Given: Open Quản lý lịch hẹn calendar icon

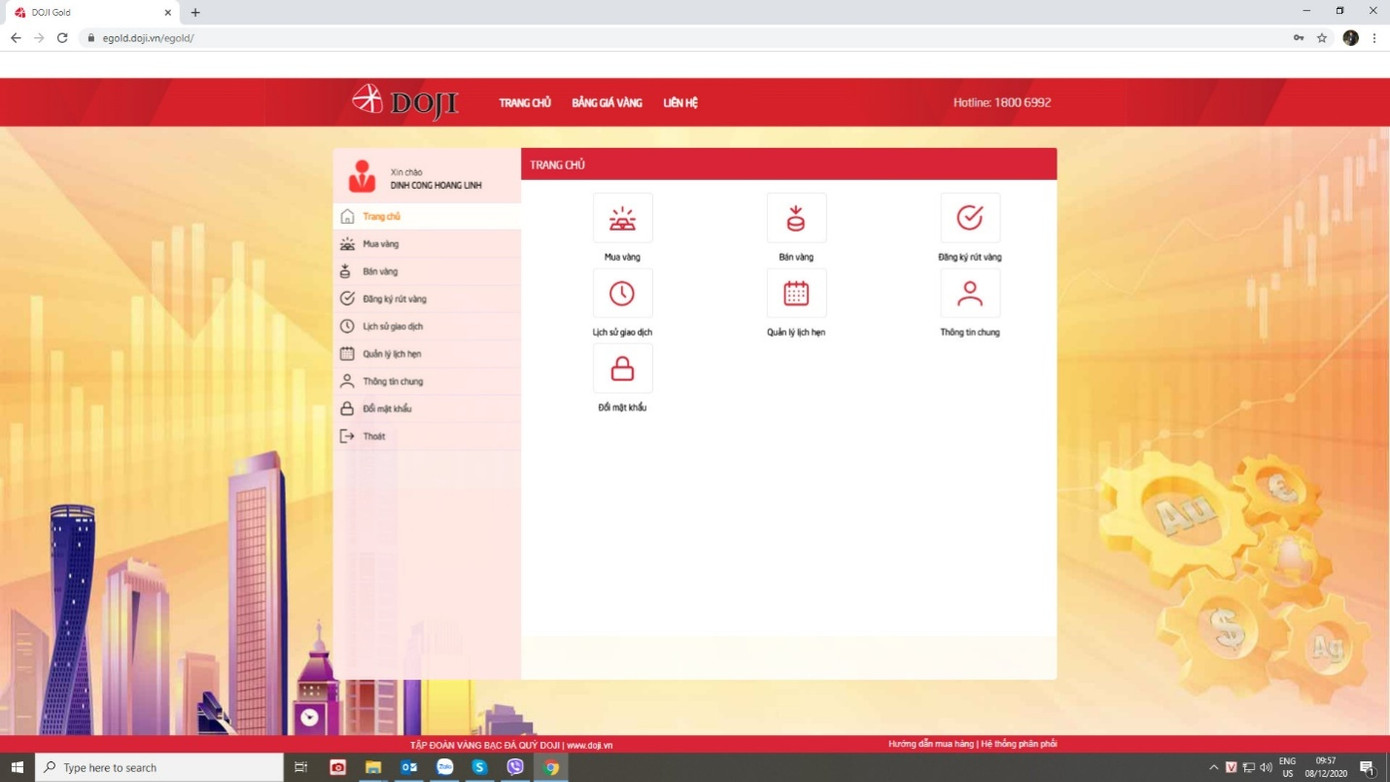Looking at the screenshot, I should (x=795, y=292).
